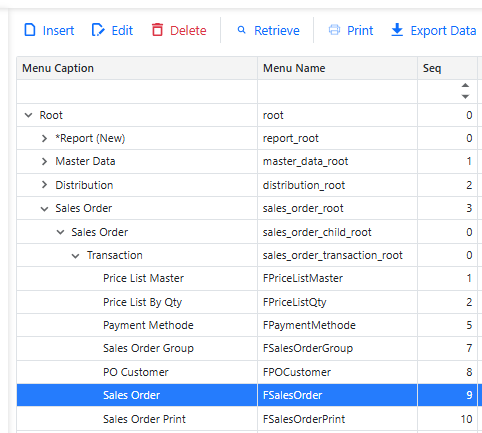Screen dimensions: 482x433
Task: Select the *Report (New) row label
Action: click(x=90, y=138)
